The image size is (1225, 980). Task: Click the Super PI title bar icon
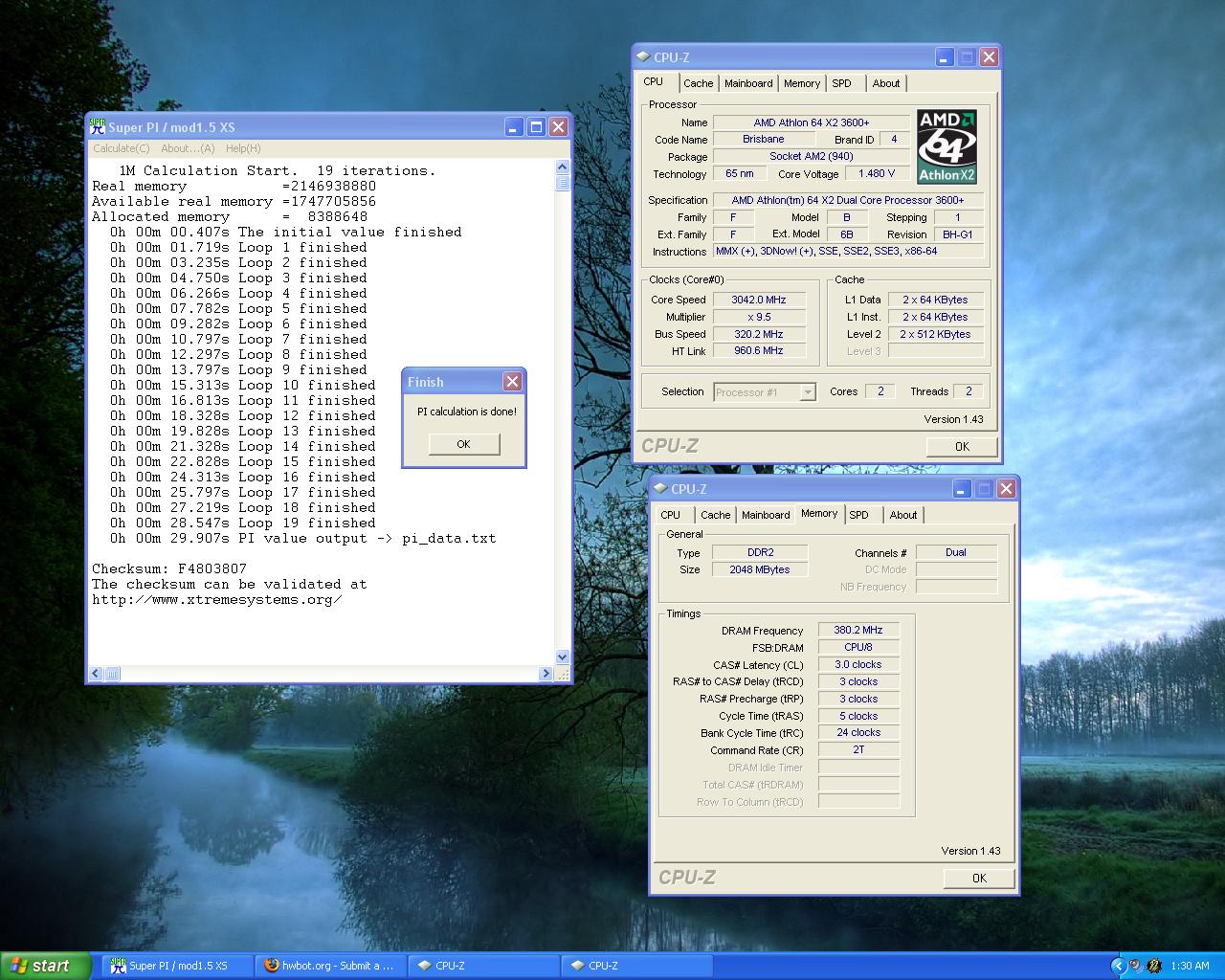[x=98, y=126]
